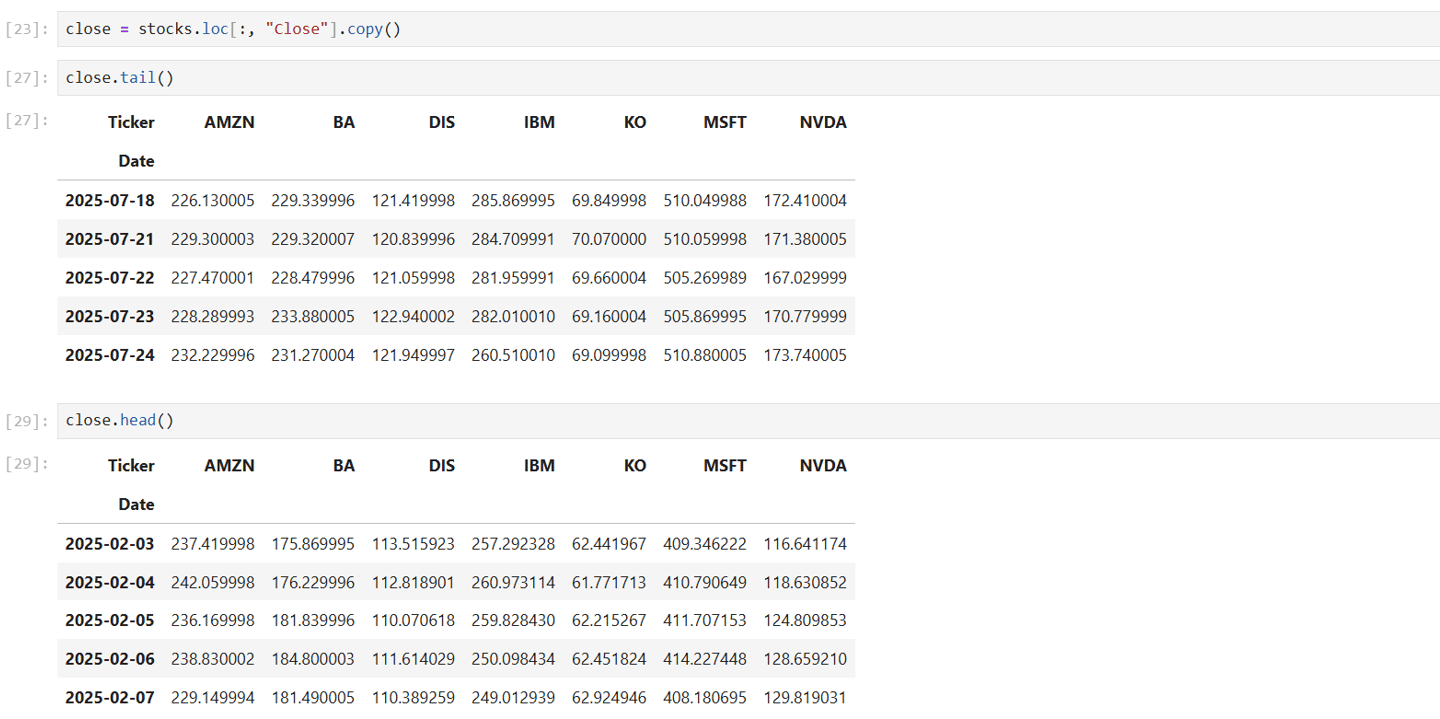
Task: Select the 2025-07-24 row date
Action: point(110,355)
